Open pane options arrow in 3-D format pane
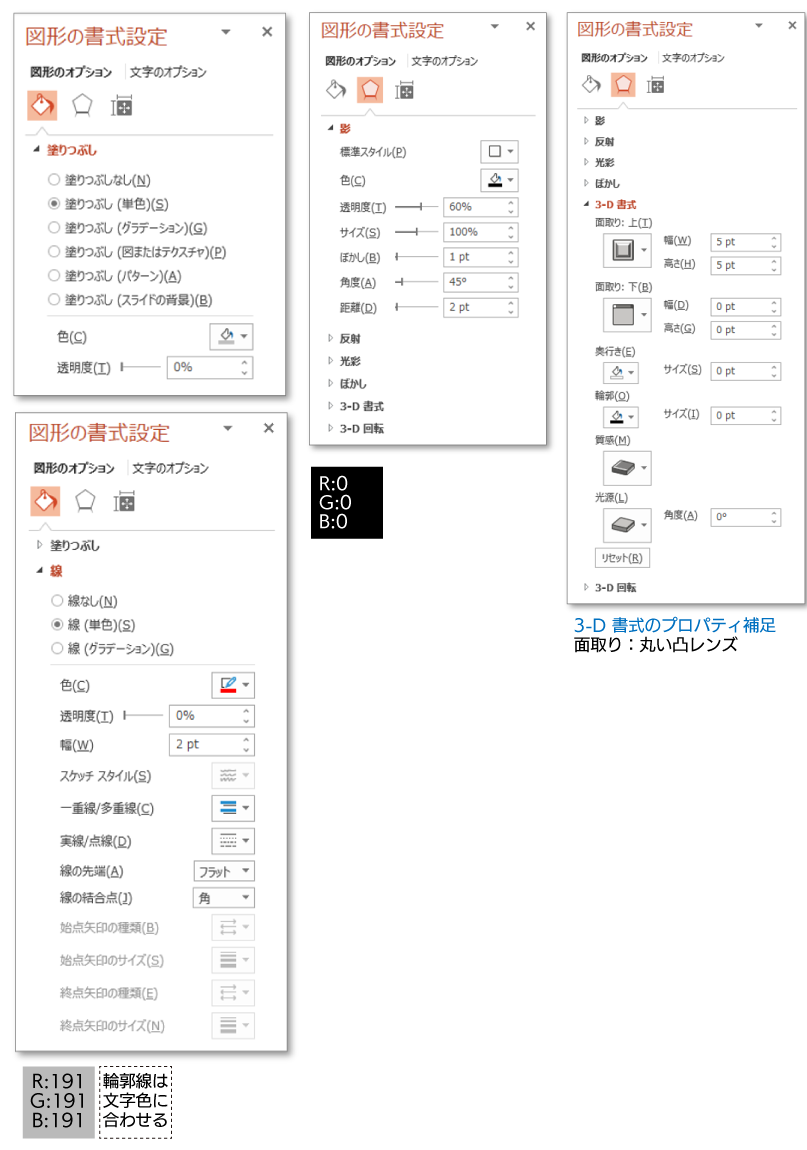 [759, 25]
